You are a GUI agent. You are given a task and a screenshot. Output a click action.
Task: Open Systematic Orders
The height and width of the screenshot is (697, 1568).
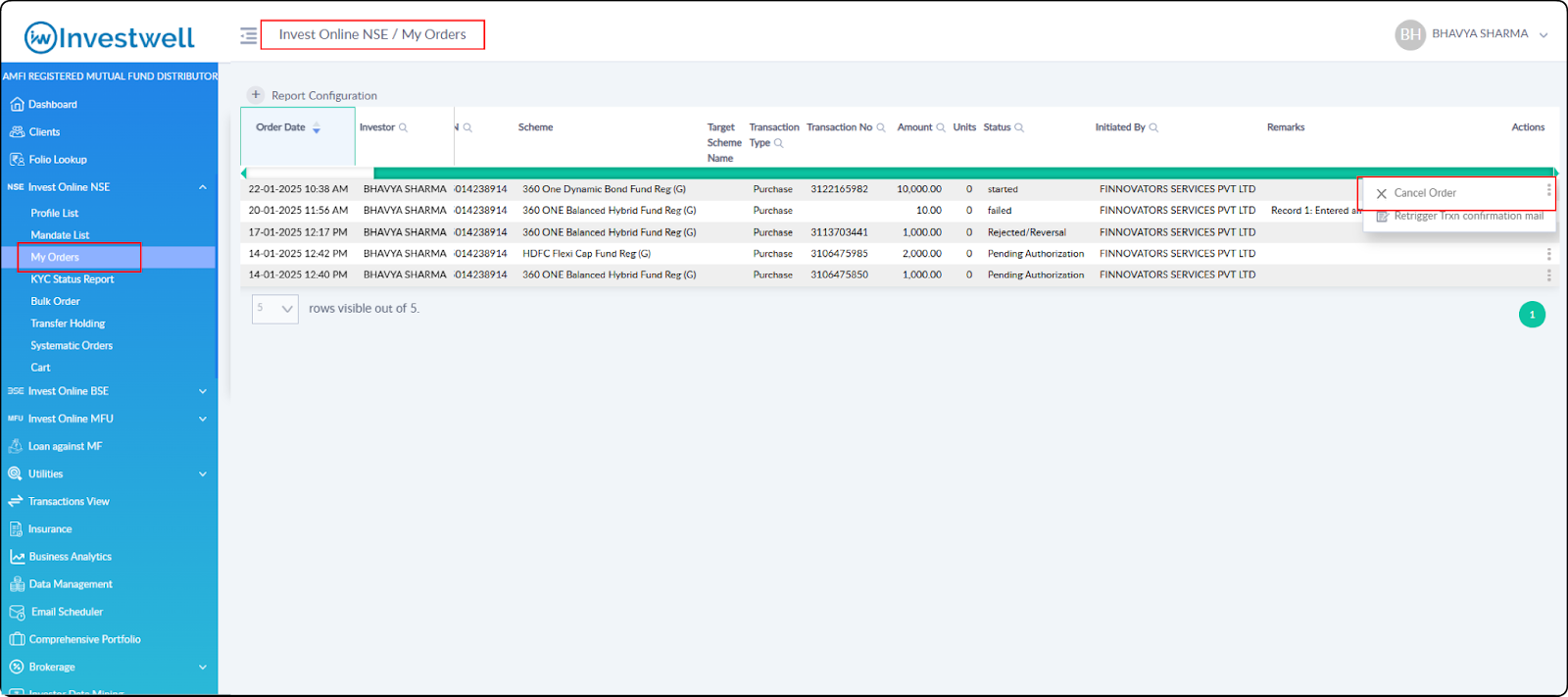72,345
